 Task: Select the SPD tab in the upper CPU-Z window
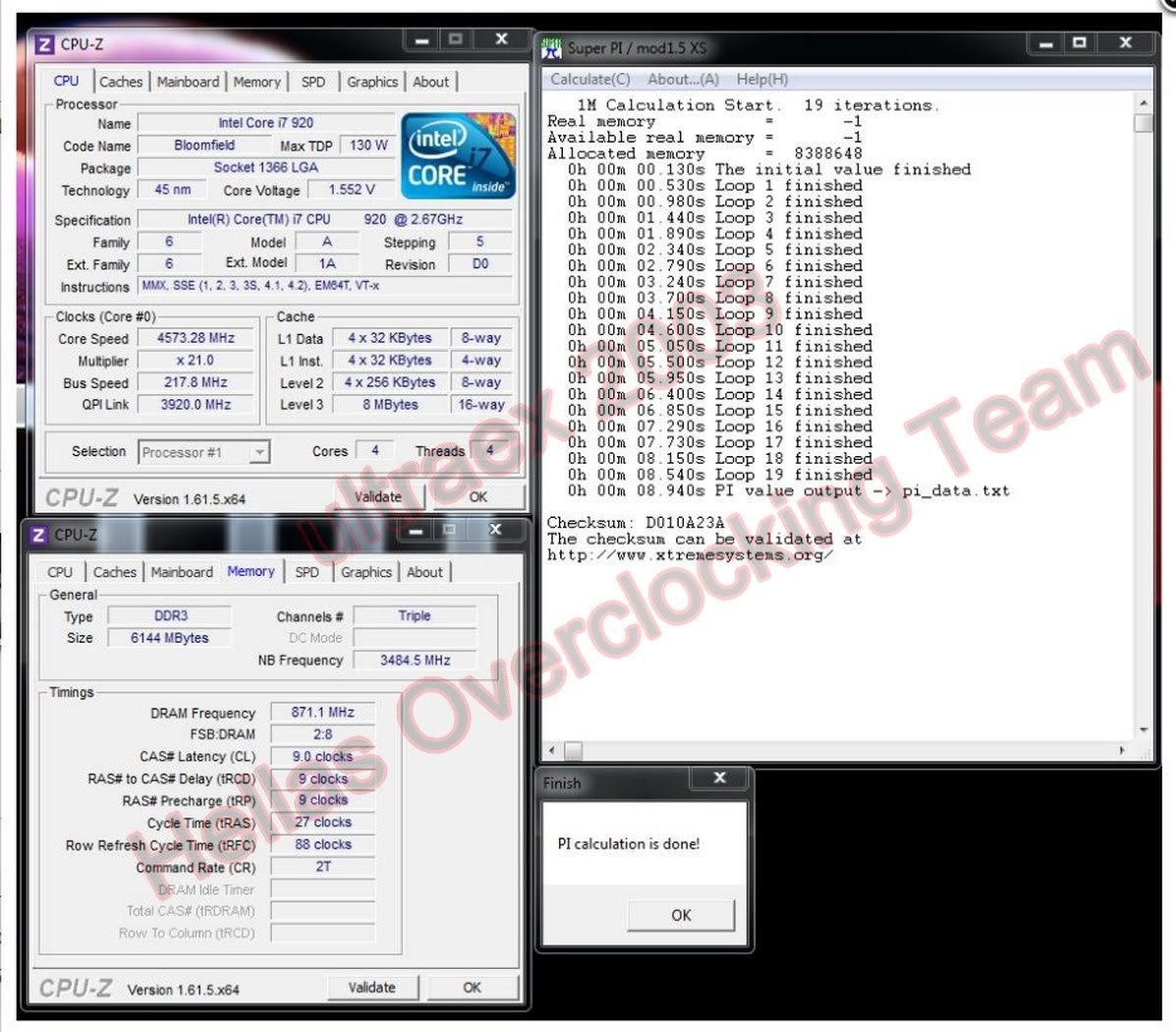click(313, 82)
